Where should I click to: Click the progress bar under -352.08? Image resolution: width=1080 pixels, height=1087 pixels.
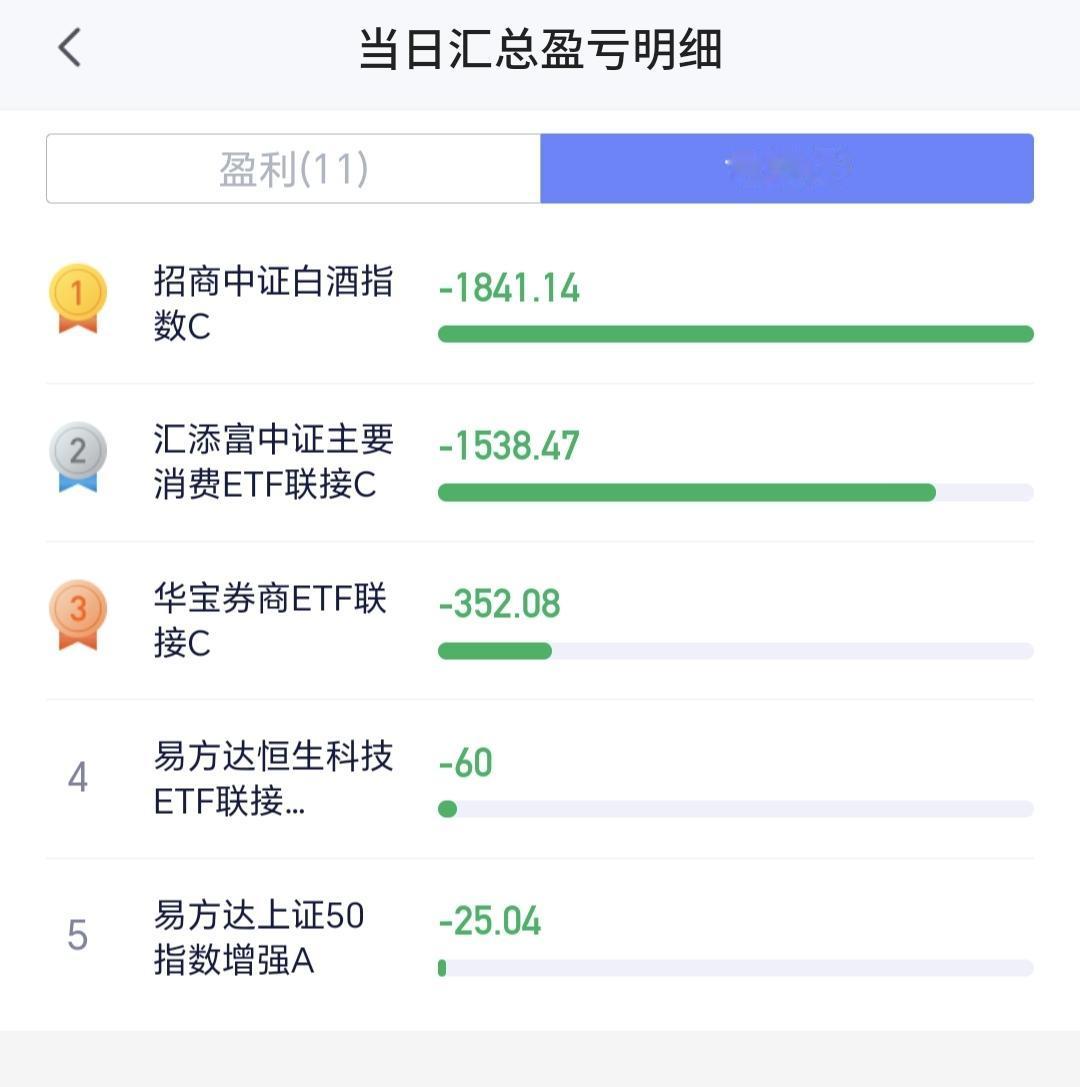[x=735, y=651]
